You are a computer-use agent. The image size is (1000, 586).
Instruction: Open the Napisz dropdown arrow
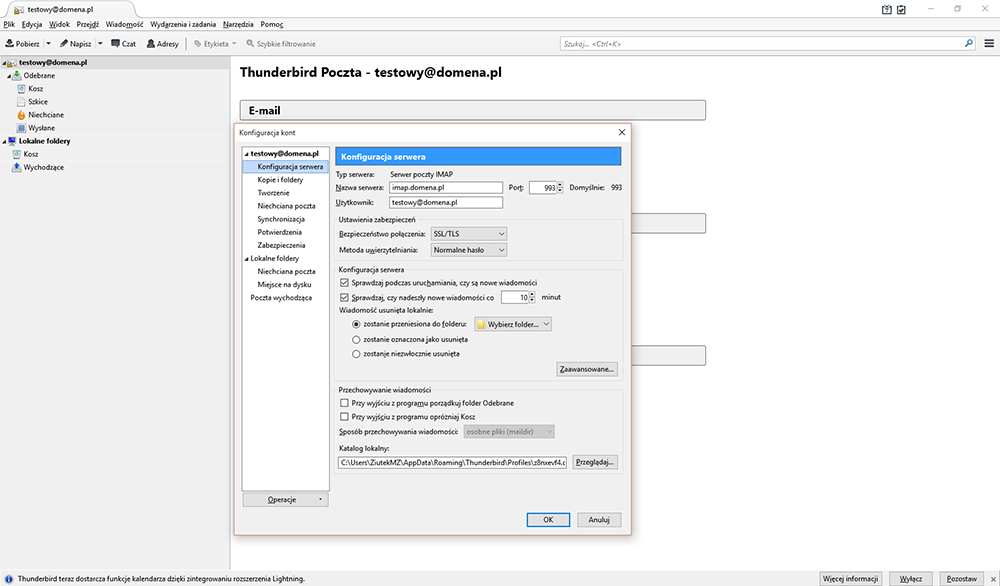coord(100,43)
